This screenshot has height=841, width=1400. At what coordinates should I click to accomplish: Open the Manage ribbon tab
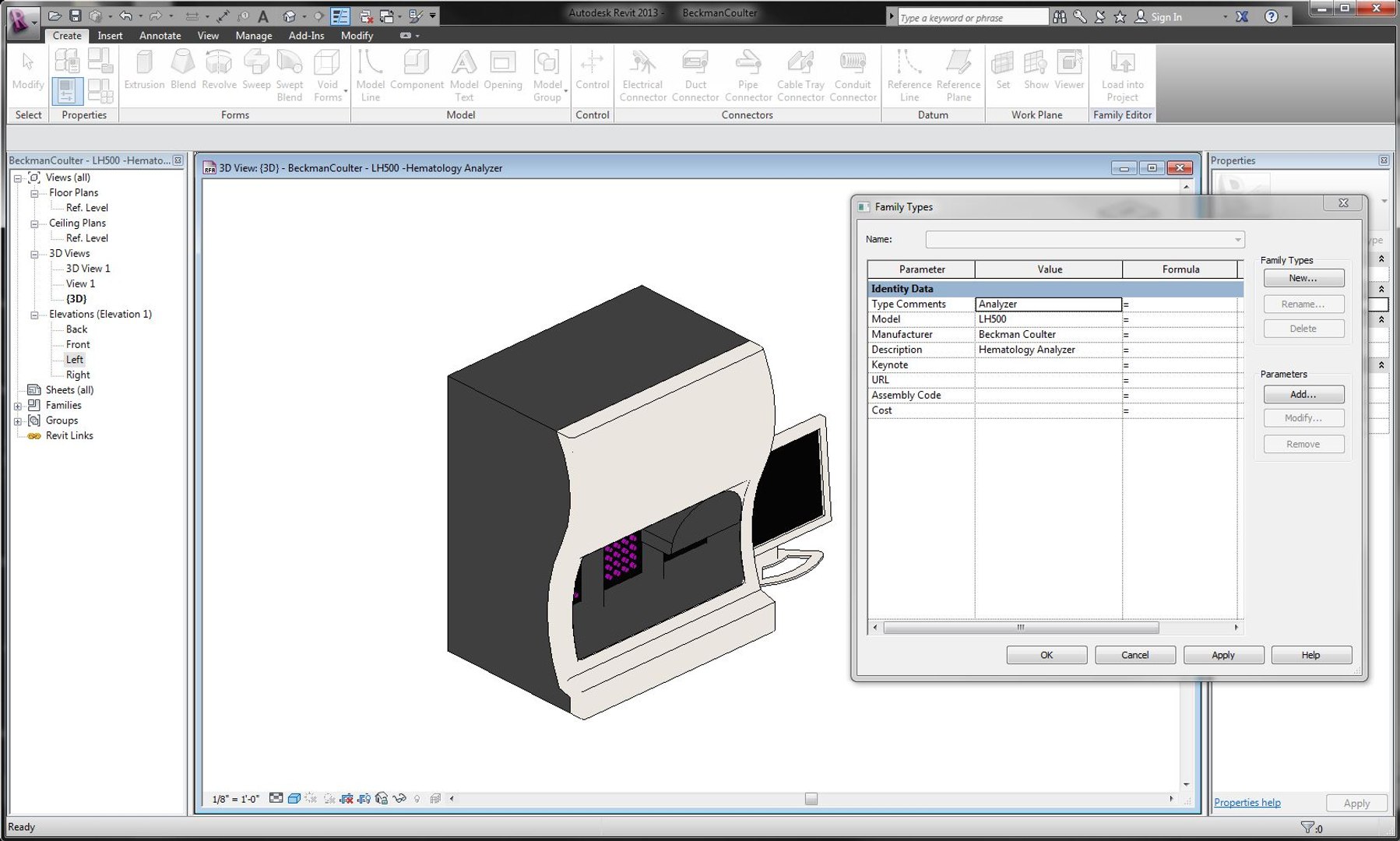click(254, 35)
